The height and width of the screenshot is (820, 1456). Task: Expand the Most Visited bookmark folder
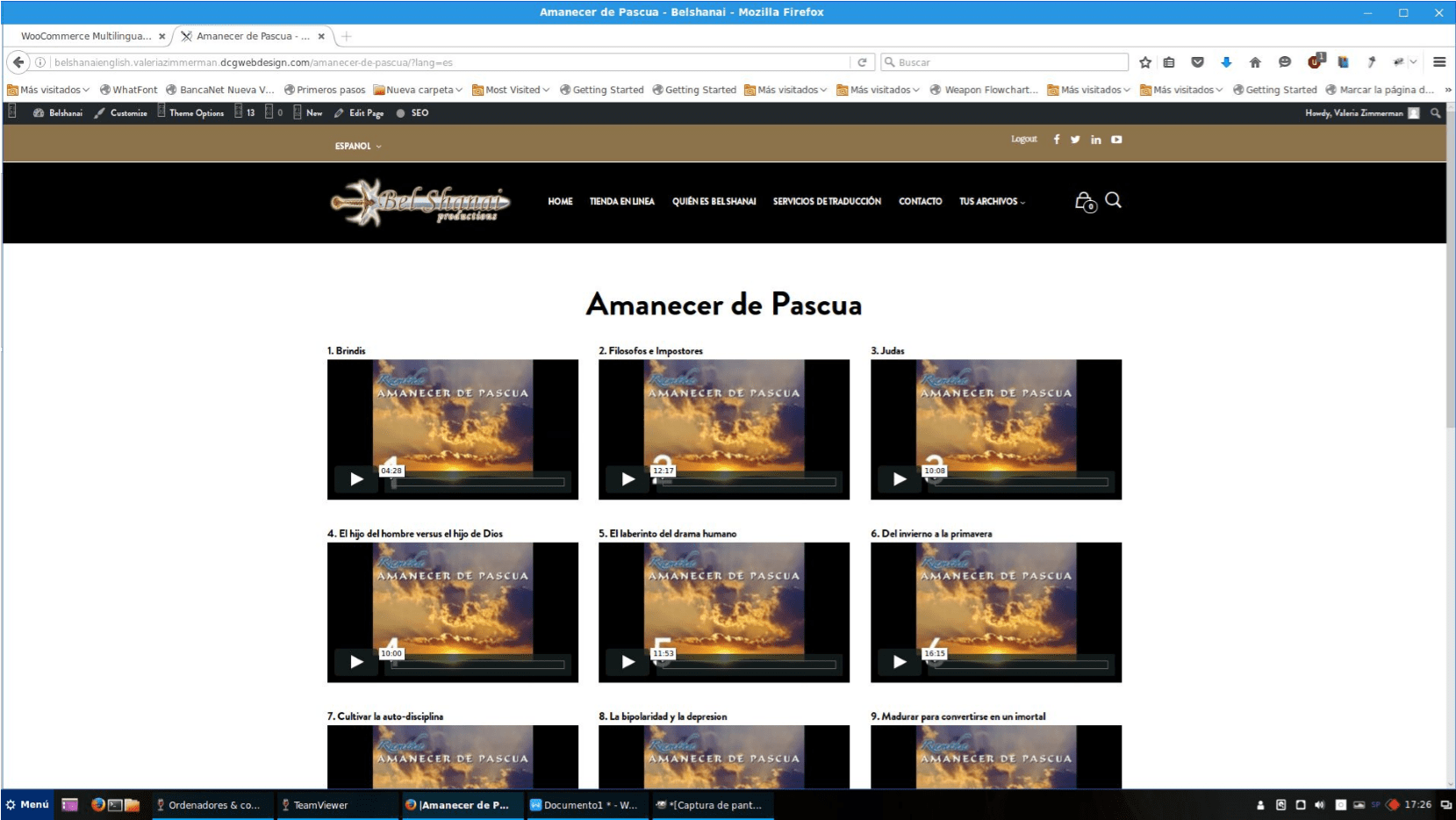coord(511,90)
